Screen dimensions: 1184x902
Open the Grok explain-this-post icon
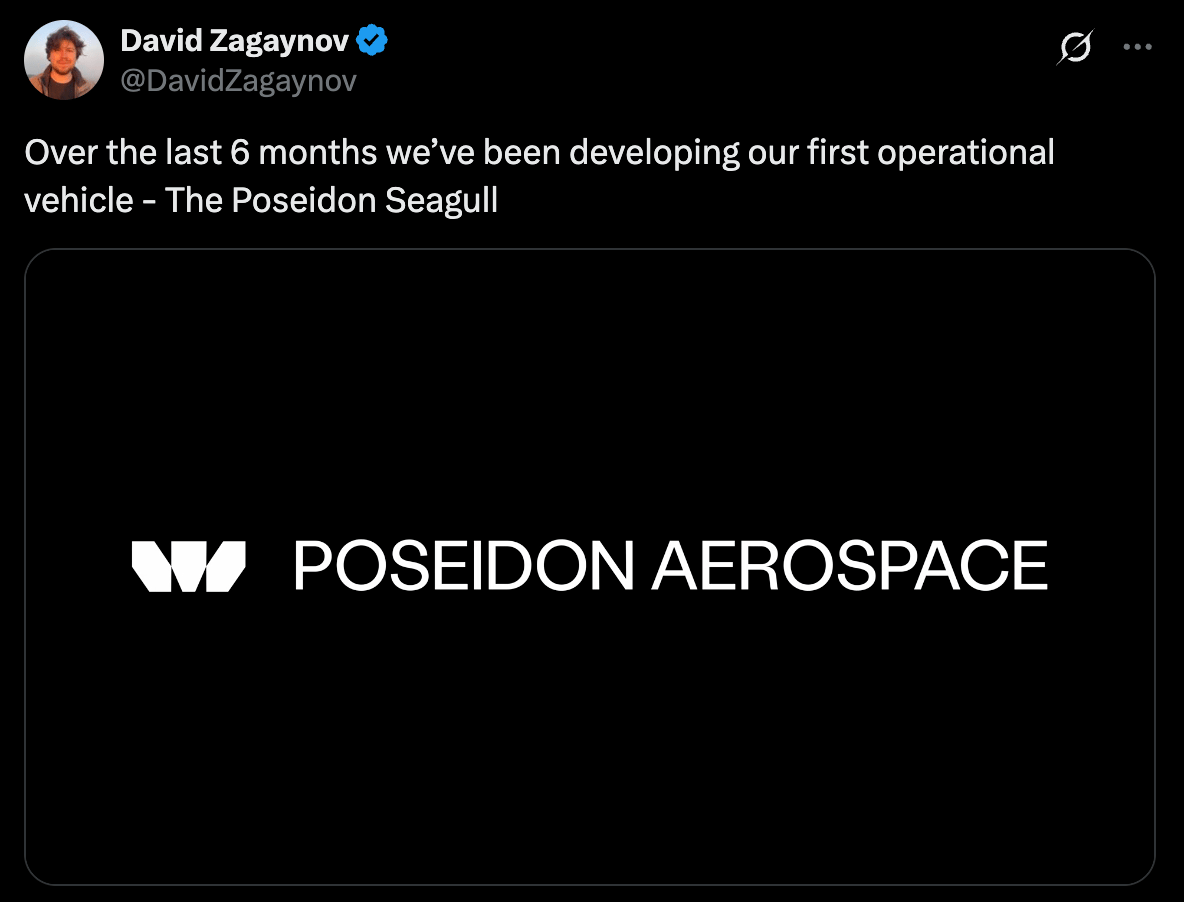tap(1075, 48)
